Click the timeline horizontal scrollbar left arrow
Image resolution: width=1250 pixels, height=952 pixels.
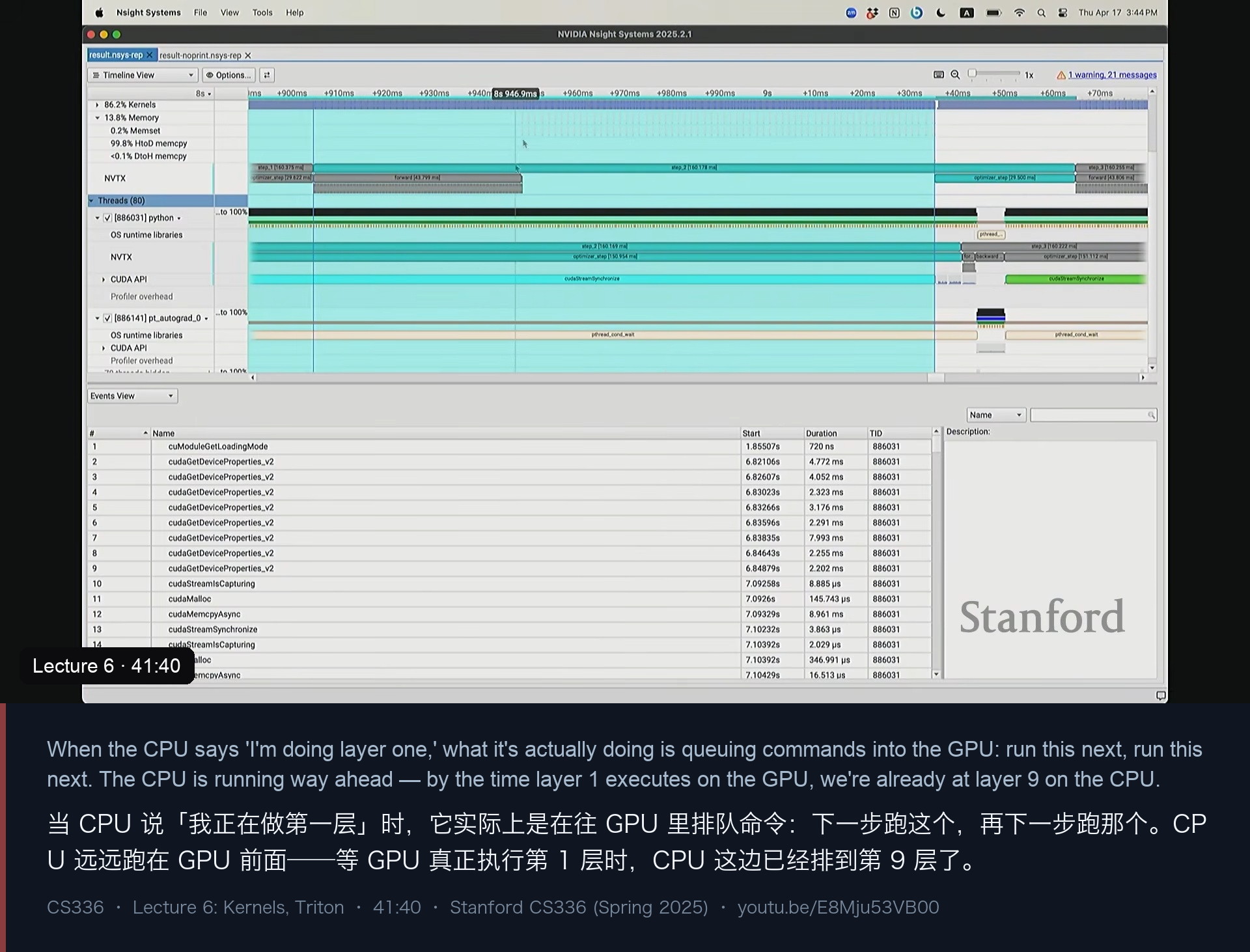(x=253, y=378)
